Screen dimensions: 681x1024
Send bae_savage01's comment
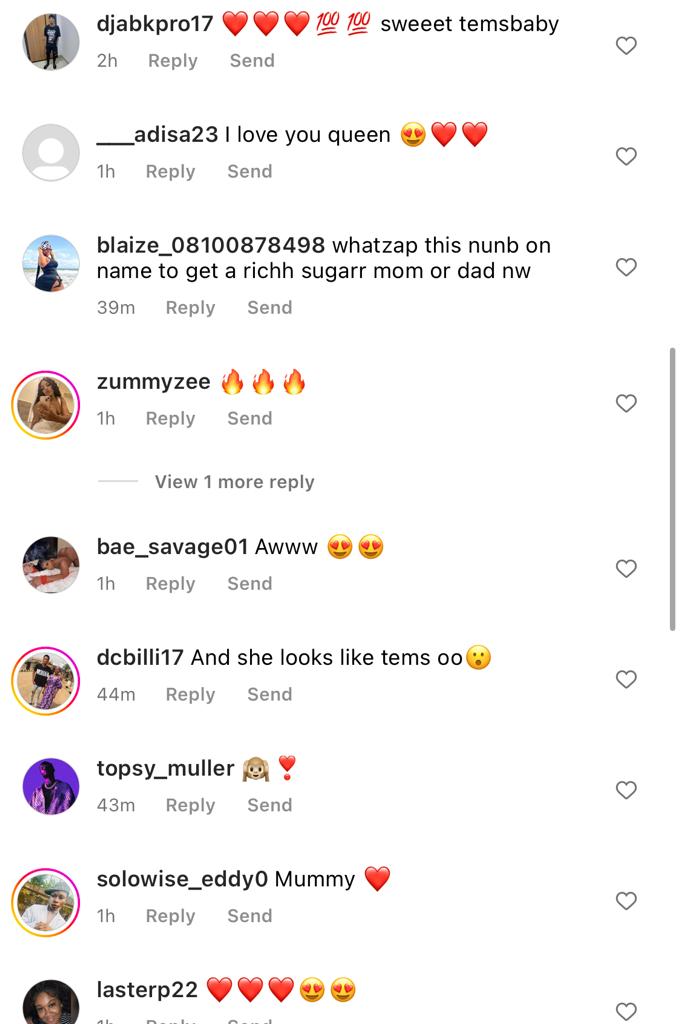tap(249, 584)
